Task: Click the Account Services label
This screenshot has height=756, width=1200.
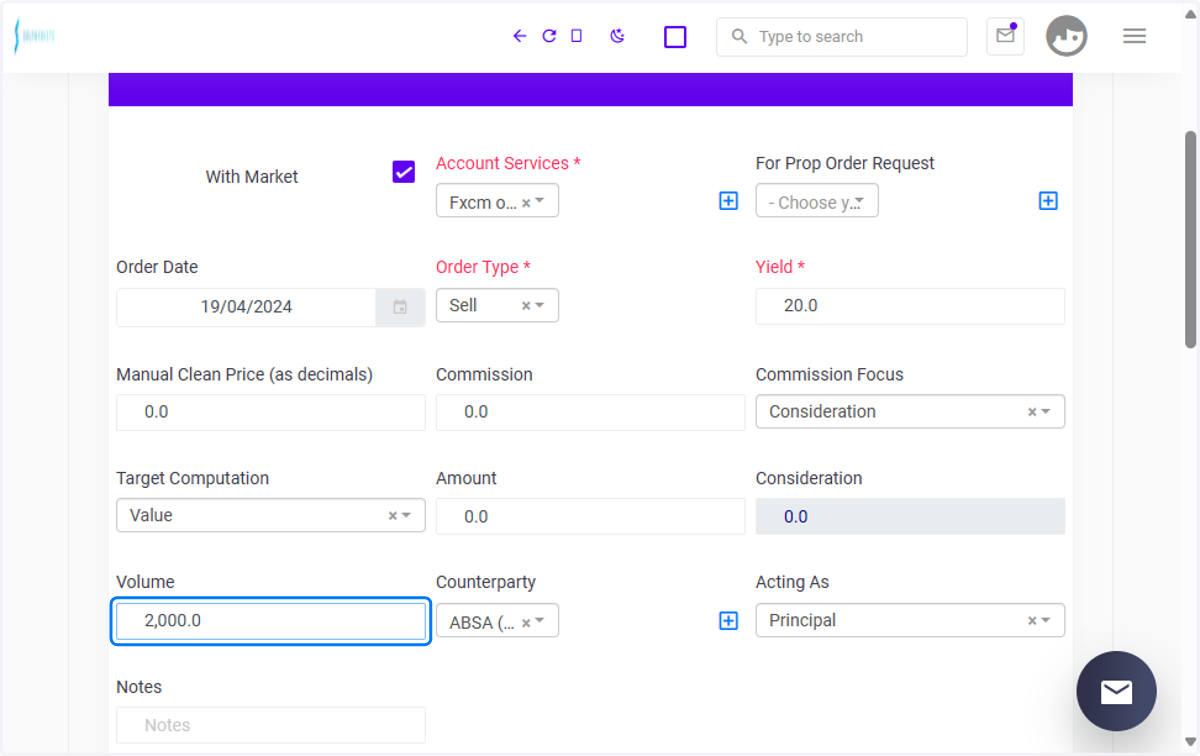Action: tap(508, 163)
